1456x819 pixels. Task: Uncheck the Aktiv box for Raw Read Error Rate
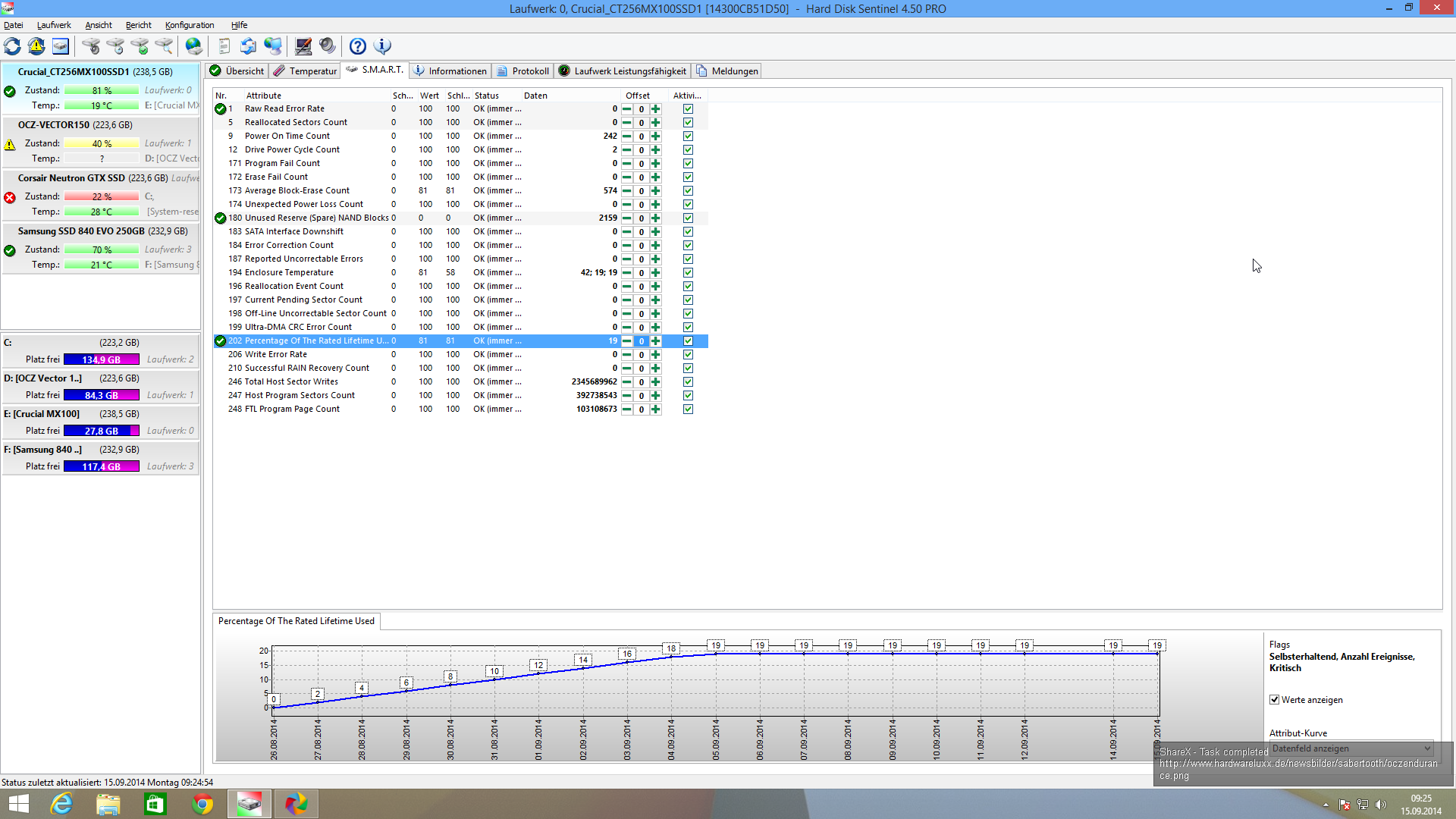click(x=688, y=109)
